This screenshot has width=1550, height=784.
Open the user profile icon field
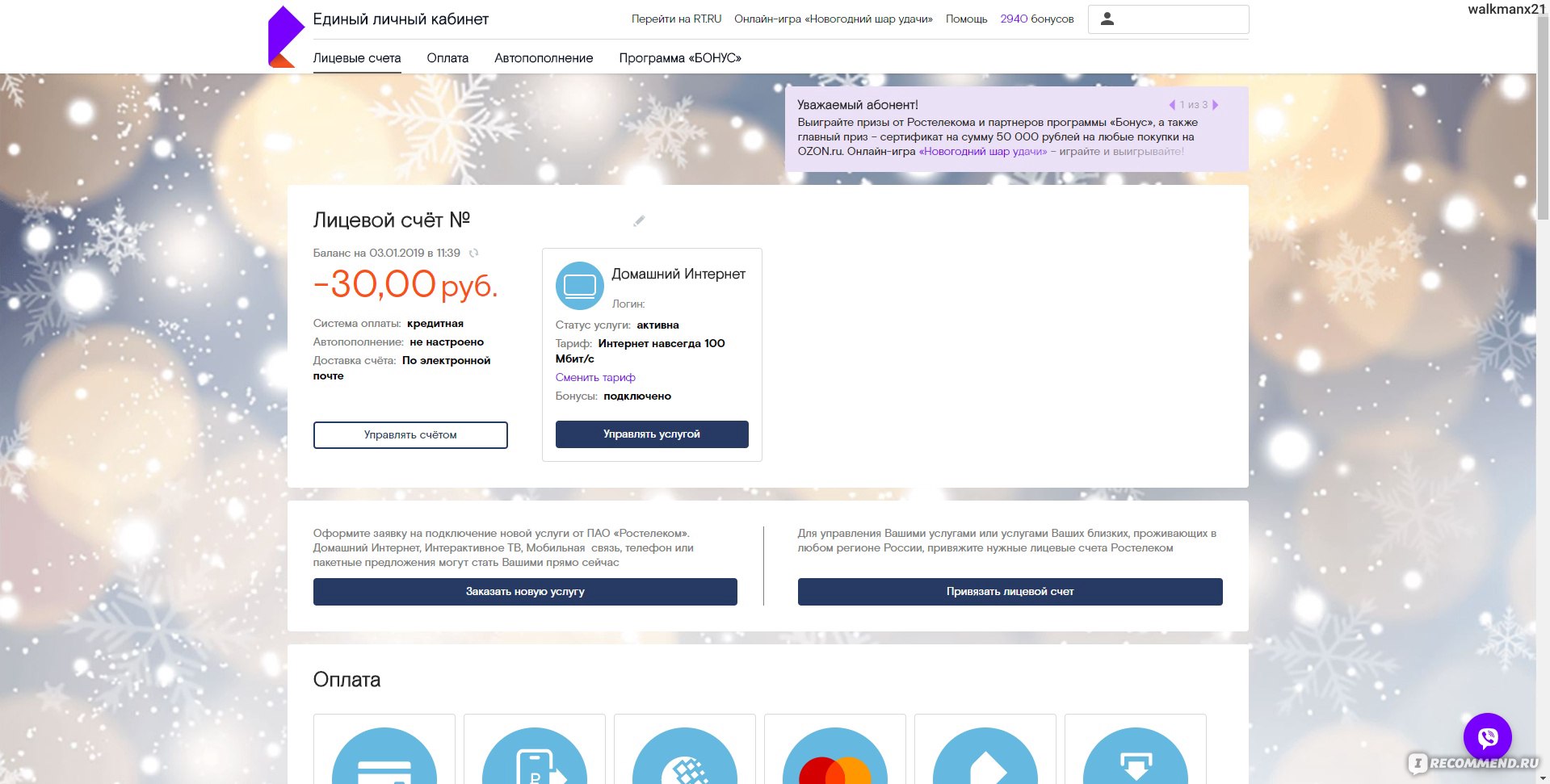click(1168, 19)
